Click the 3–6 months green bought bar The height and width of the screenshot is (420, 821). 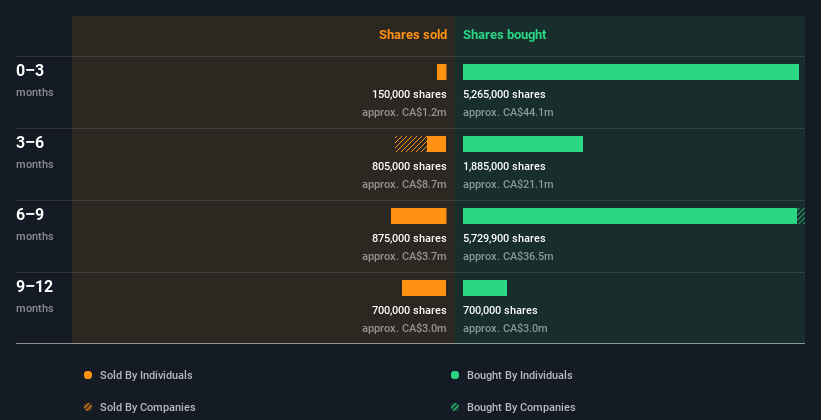point(522,144)
